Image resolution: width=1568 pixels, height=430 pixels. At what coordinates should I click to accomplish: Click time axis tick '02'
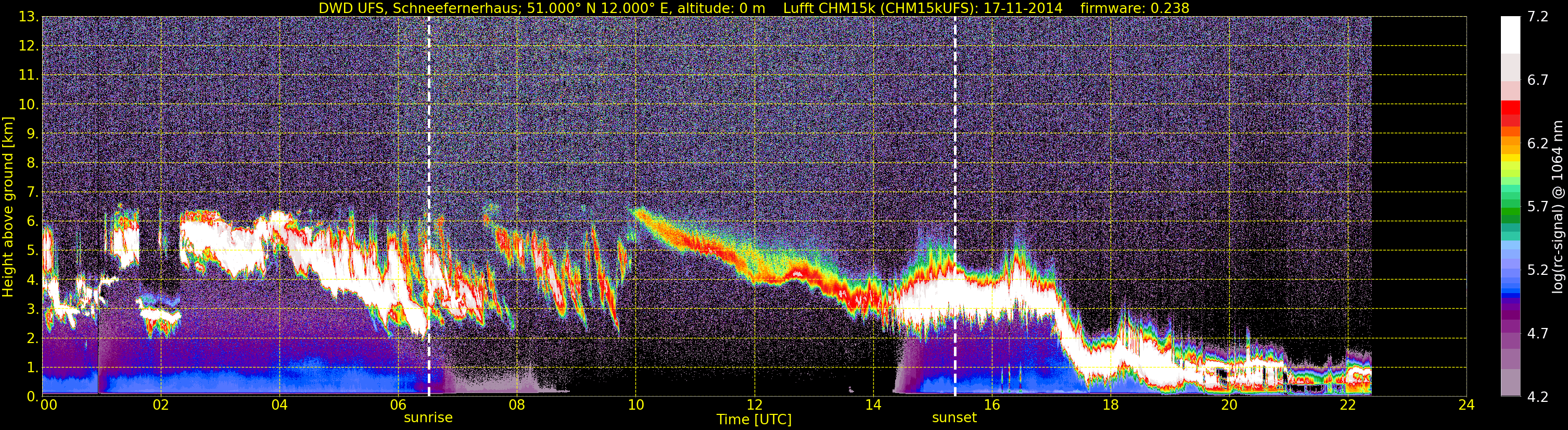pyautogui.click(x=161, y=406)
